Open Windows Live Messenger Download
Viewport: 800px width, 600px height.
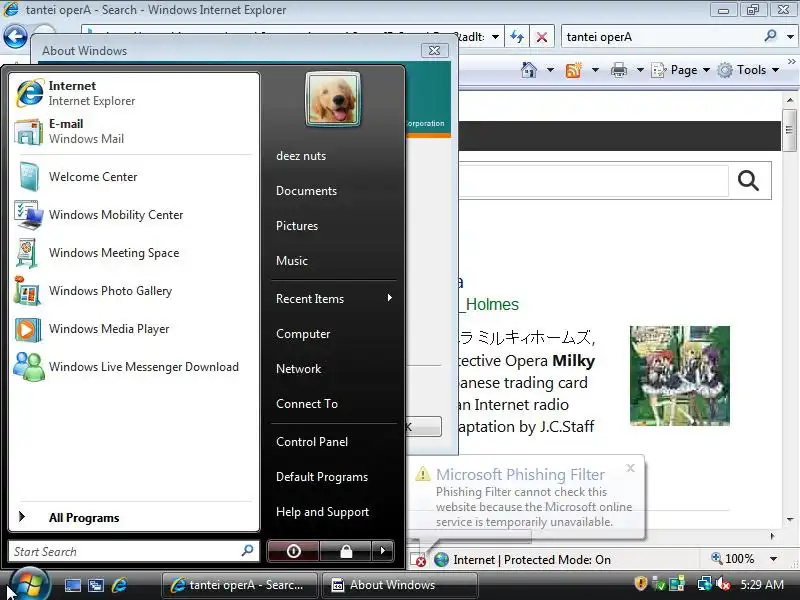click(x=134, y=367)
